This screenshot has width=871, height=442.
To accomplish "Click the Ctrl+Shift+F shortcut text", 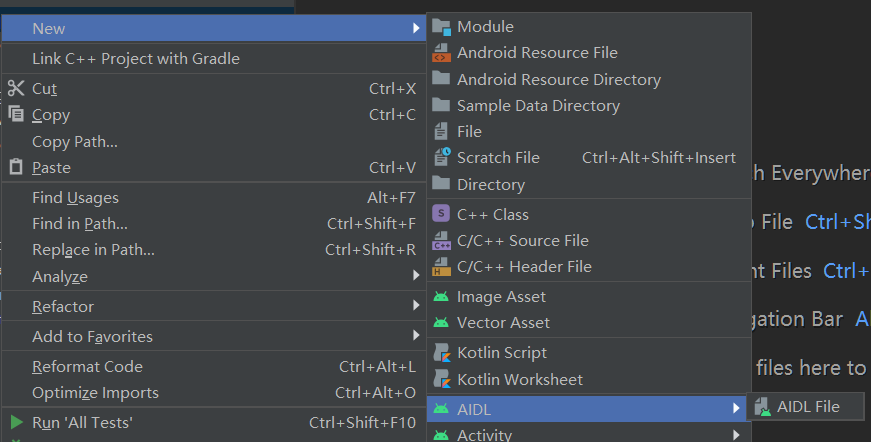I will [372, 224].
